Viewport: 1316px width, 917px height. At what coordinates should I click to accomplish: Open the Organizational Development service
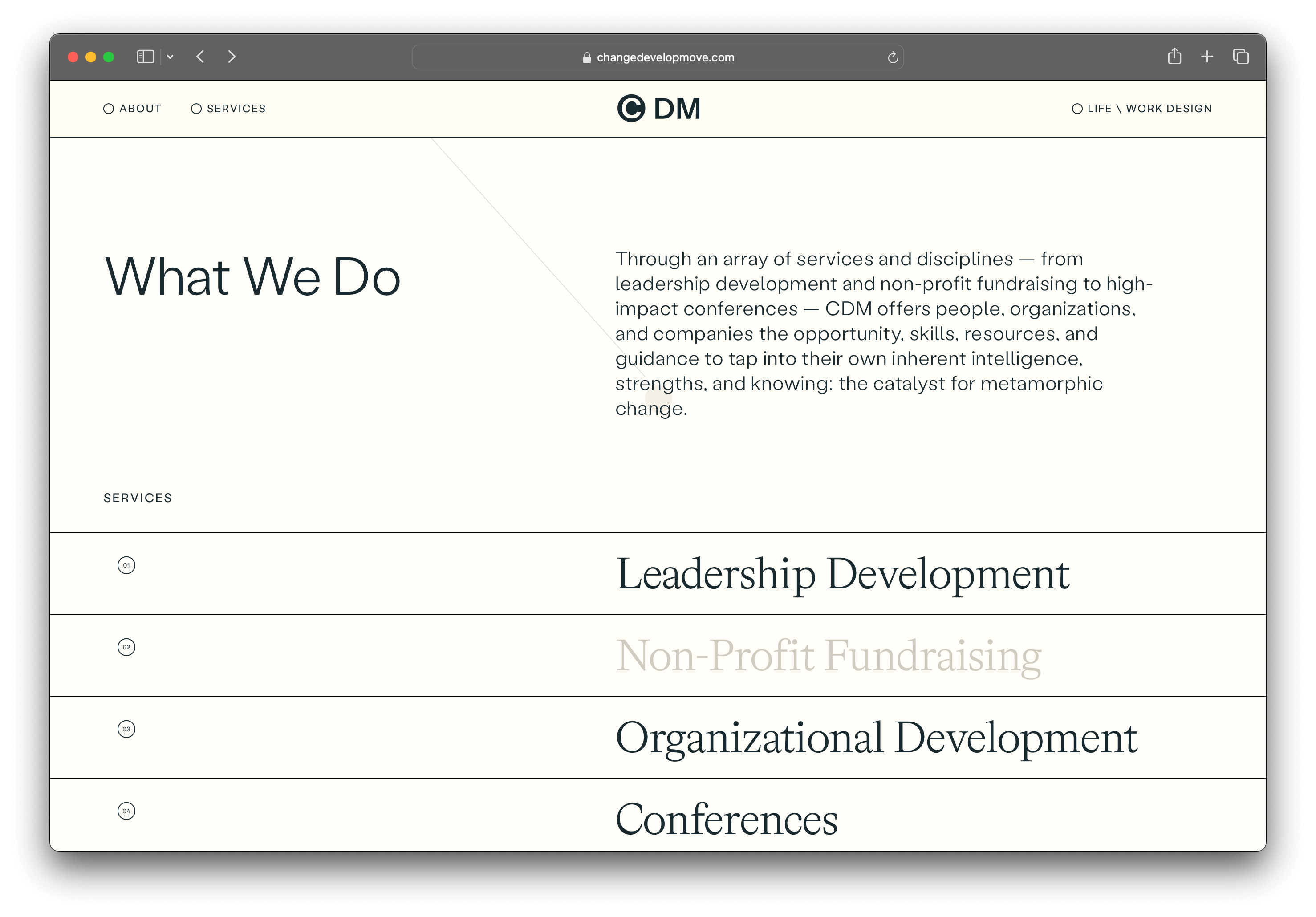pyautogui.click(x=876, y=738)
